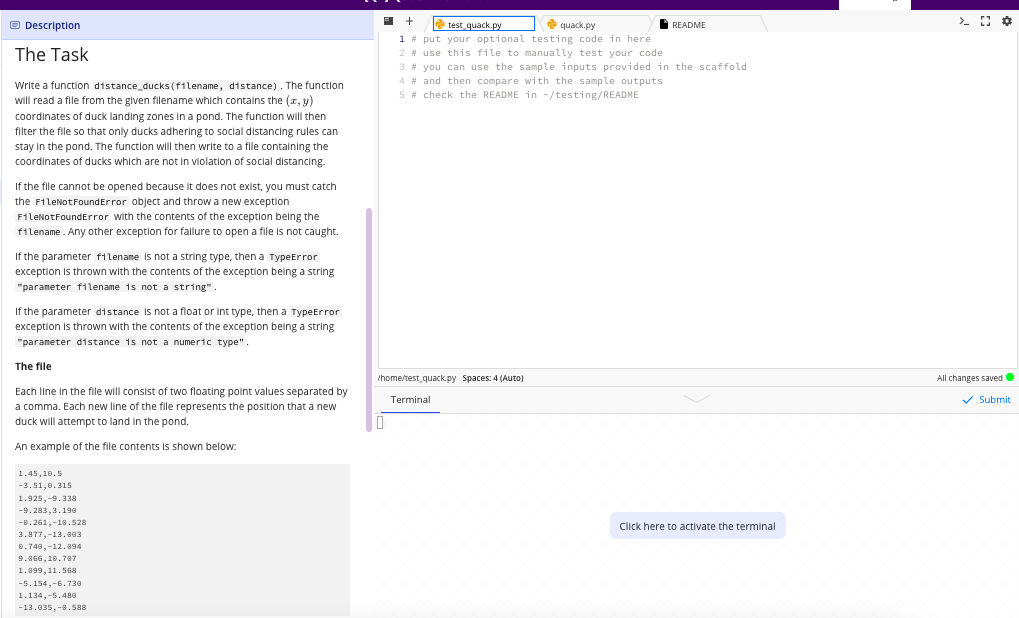Toggle fullscreen mode for the editor
The height and width of the screenshot is (618, 1019).
click(x=986, y=21)
